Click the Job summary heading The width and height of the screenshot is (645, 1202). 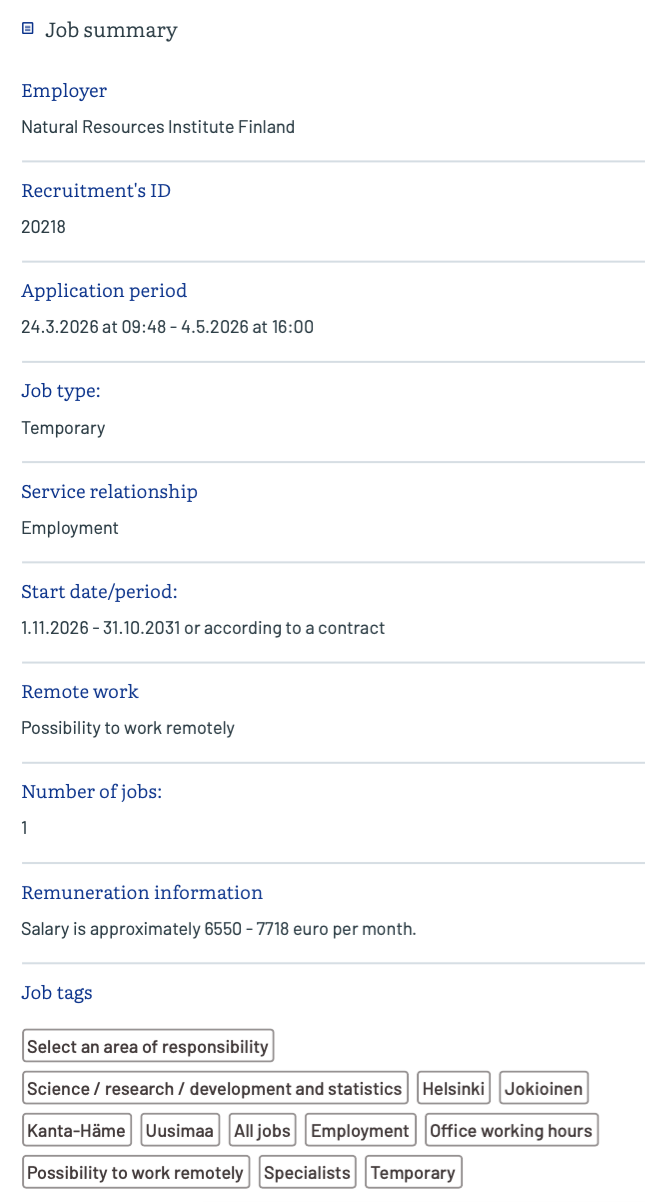pos(111,30)
